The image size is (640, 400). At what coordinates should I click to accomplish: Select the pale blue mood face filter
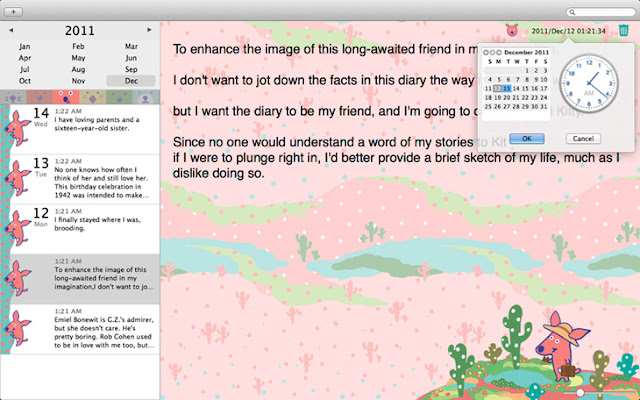[x=146, y=98]
